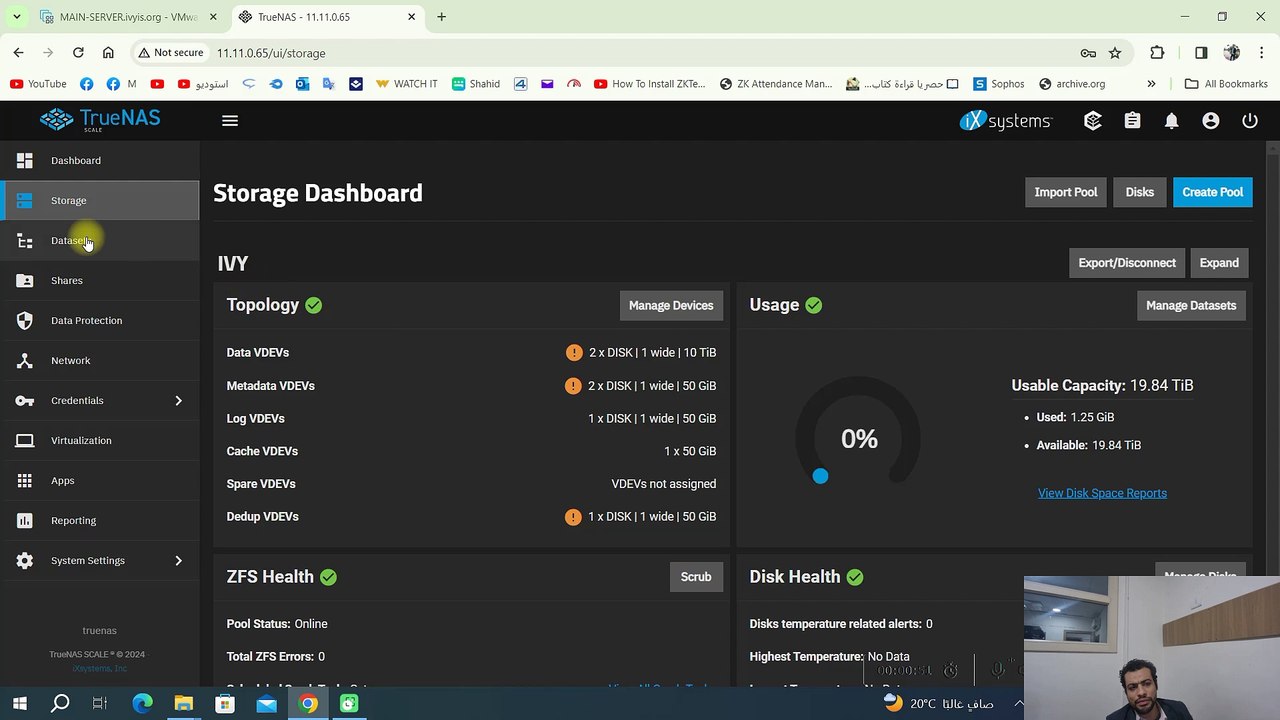Viewport: 1280px width, 720px height.
Task: Click the ZFS Health green check icon
Action: tap(328, 577)
